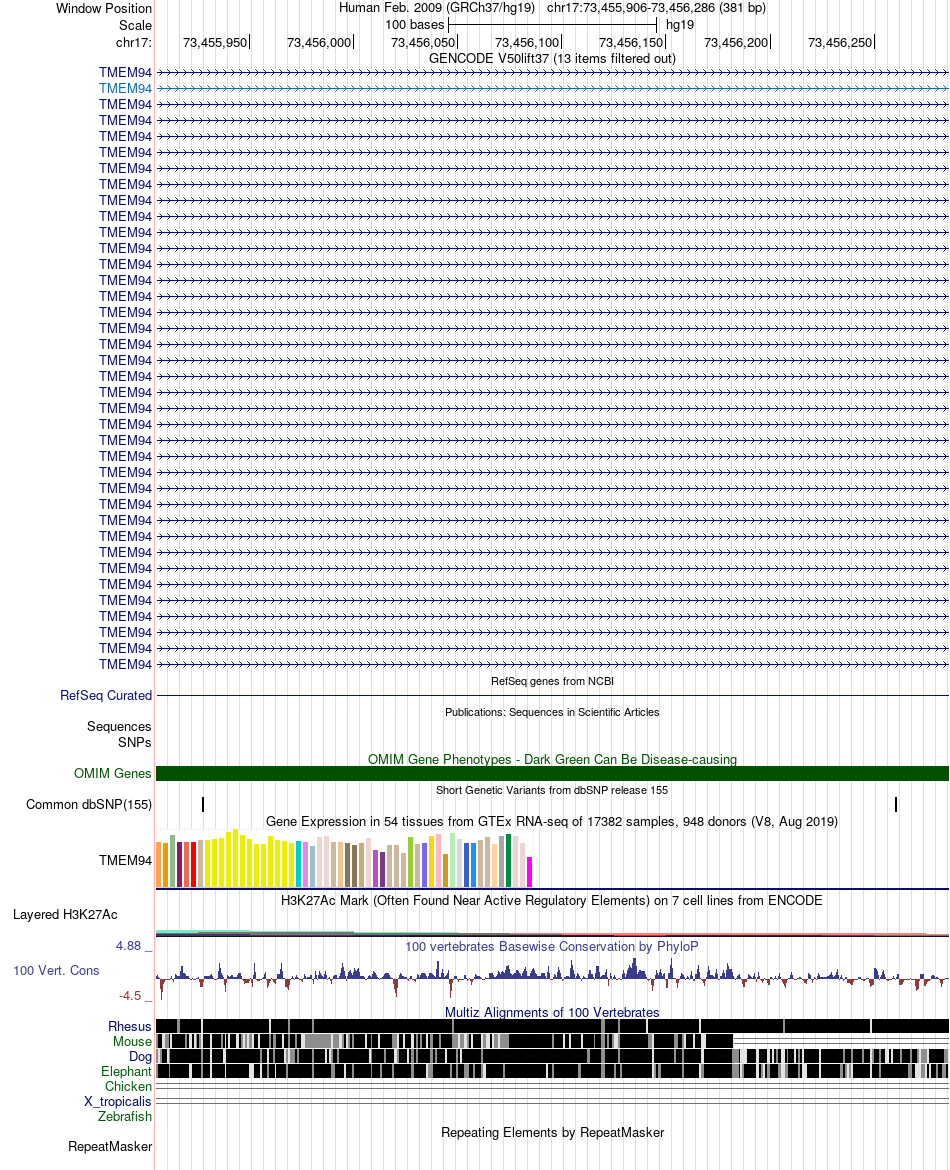Click the right dbSNP variant tick mark

click(896, 804)
